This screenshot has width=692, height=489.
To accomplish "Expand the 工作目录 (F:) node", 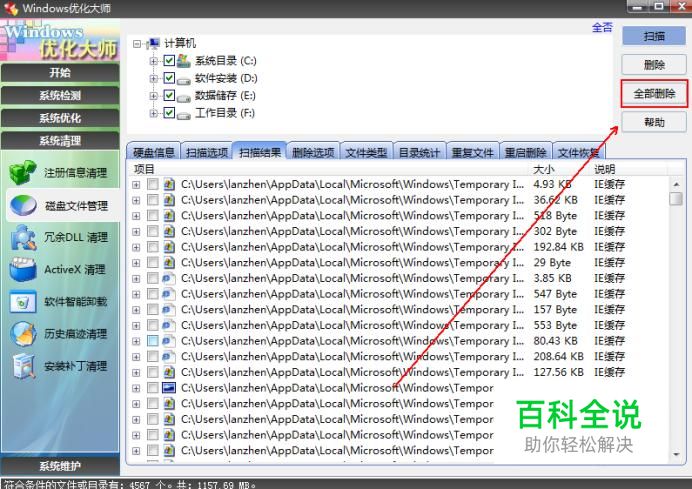I will 153,113.
